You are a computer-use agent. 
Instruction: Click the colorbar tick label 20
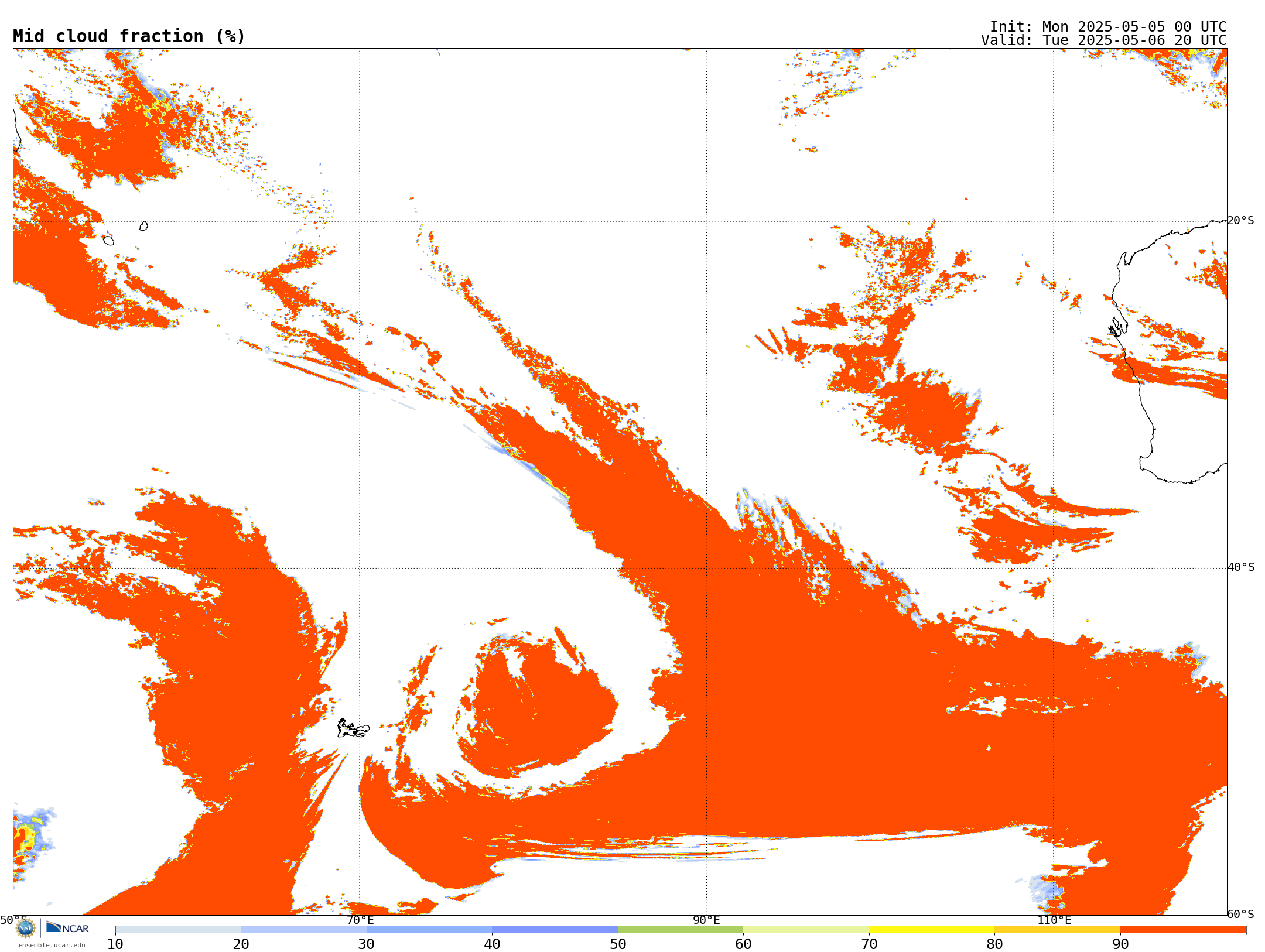point(241,944)
